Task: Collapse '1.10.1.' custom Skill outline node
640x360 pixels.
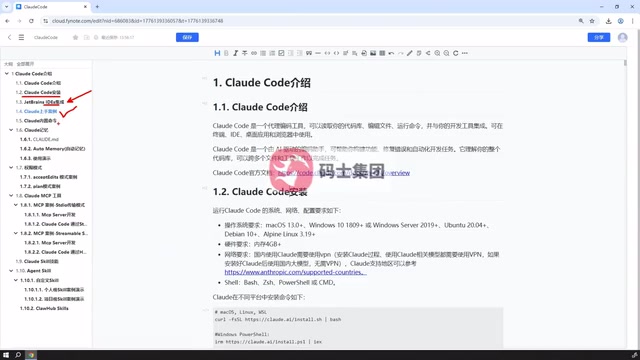Action: pos(16,280)
